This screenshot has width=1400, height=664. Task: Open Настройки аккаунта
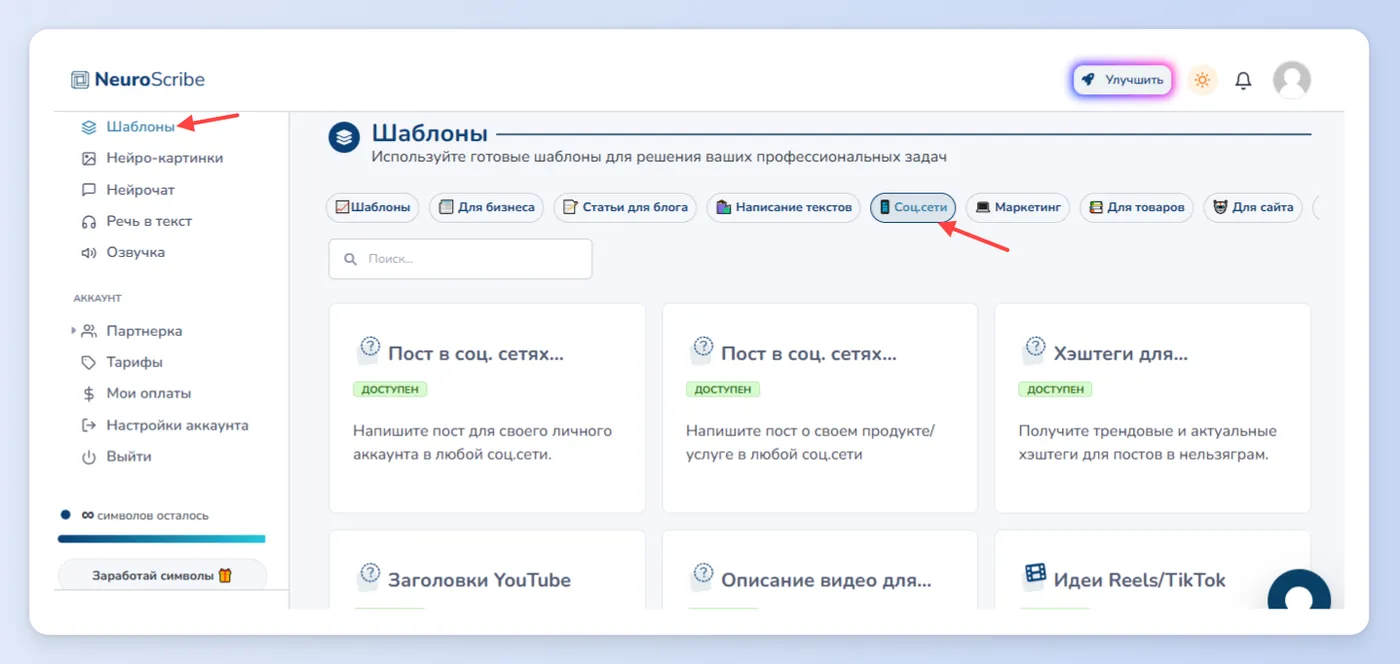point(177,425)
